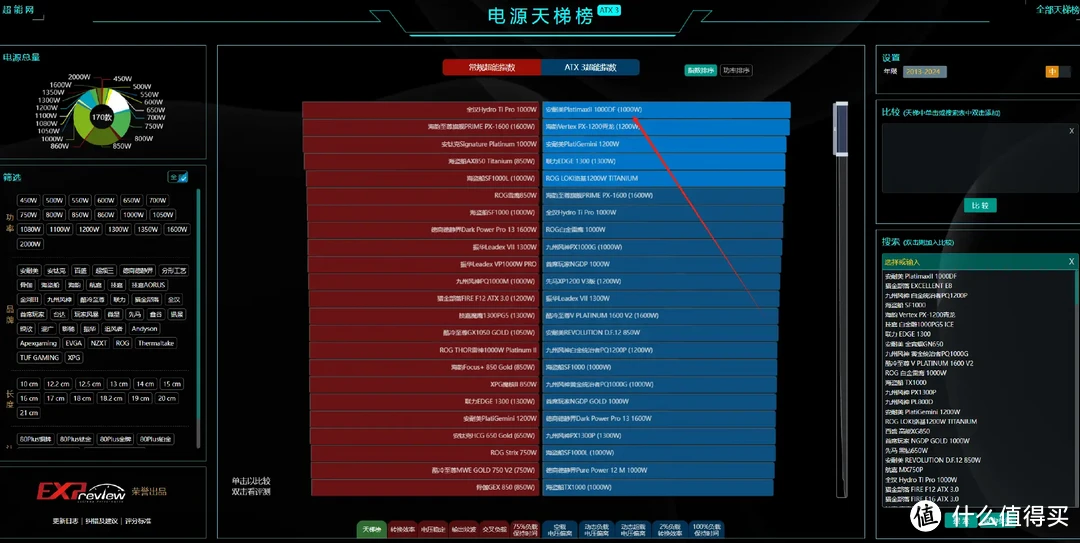Open the 年限 2013-2024 year range selector
This screenshot has height=543, width=1080.
coord(924,72)
